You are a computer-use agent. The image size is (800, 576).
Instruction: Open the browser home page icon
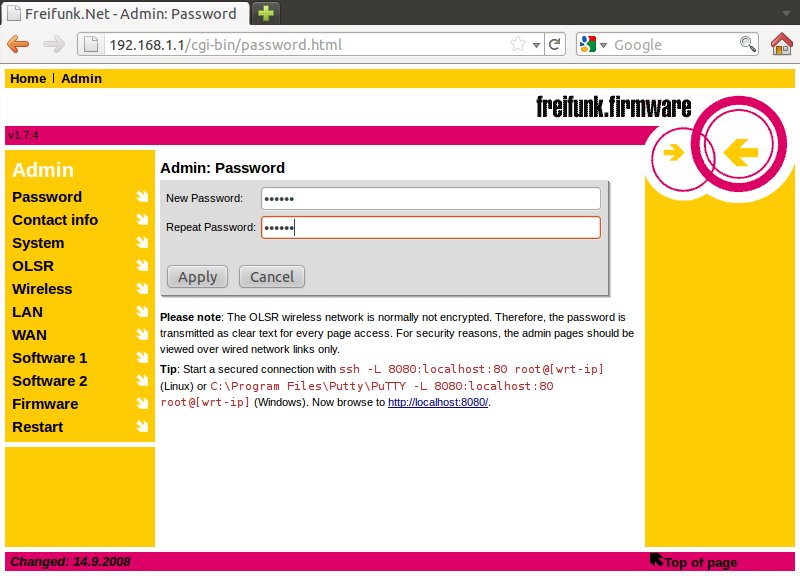tap(782, 44)
